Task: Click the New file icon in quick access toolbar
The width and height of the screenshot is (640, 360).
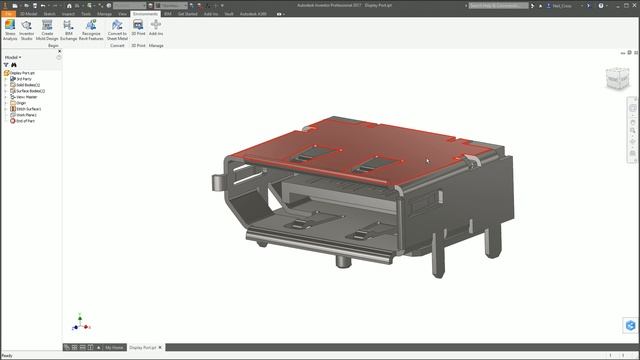Action: coord(15,6)
